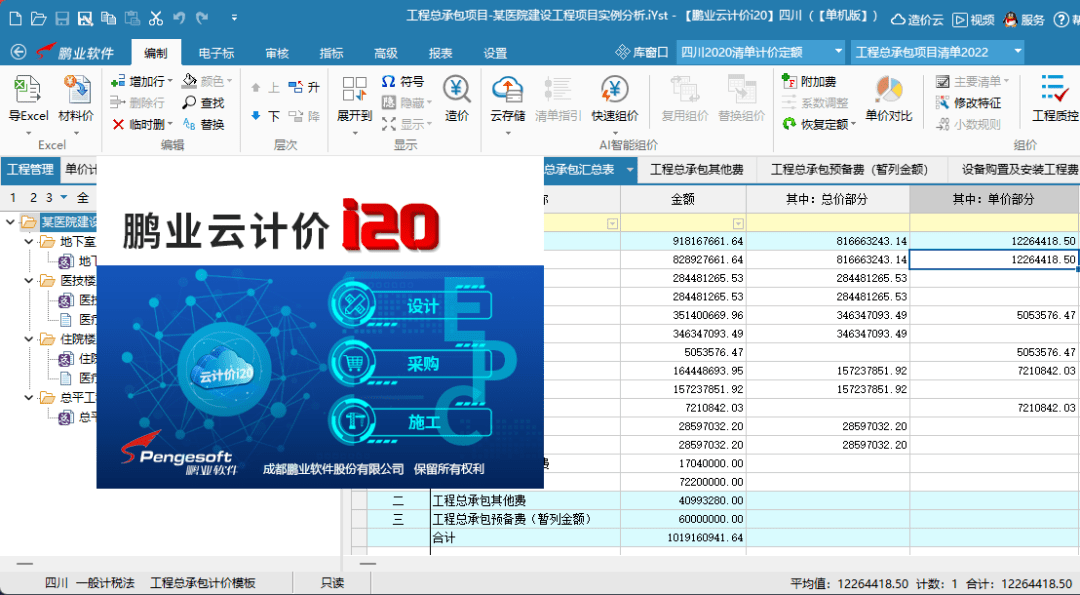Click the 附加费 surcharge icon

click(809, 81)
